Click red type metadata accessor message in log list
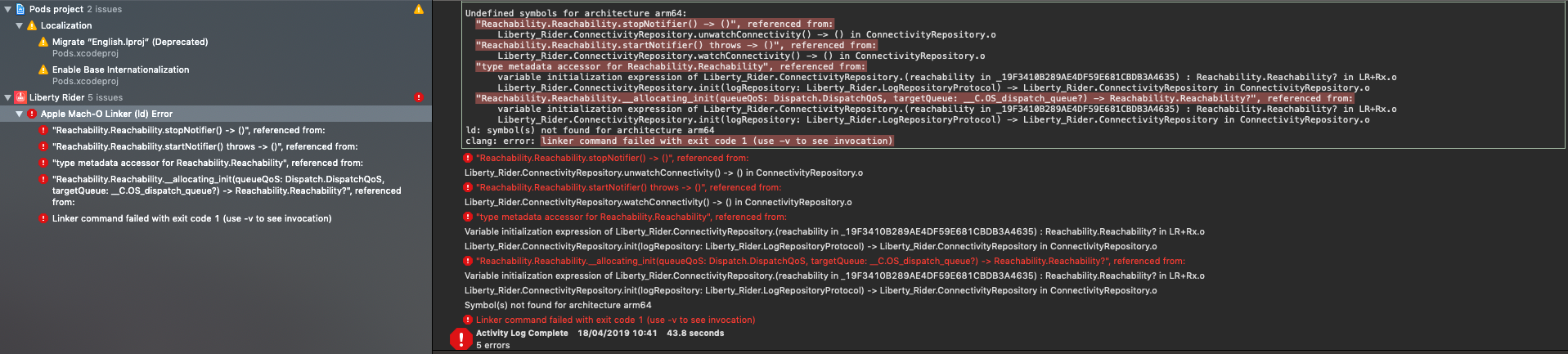1568x354 pixels. pyautogui.click(x=631, y=217)
